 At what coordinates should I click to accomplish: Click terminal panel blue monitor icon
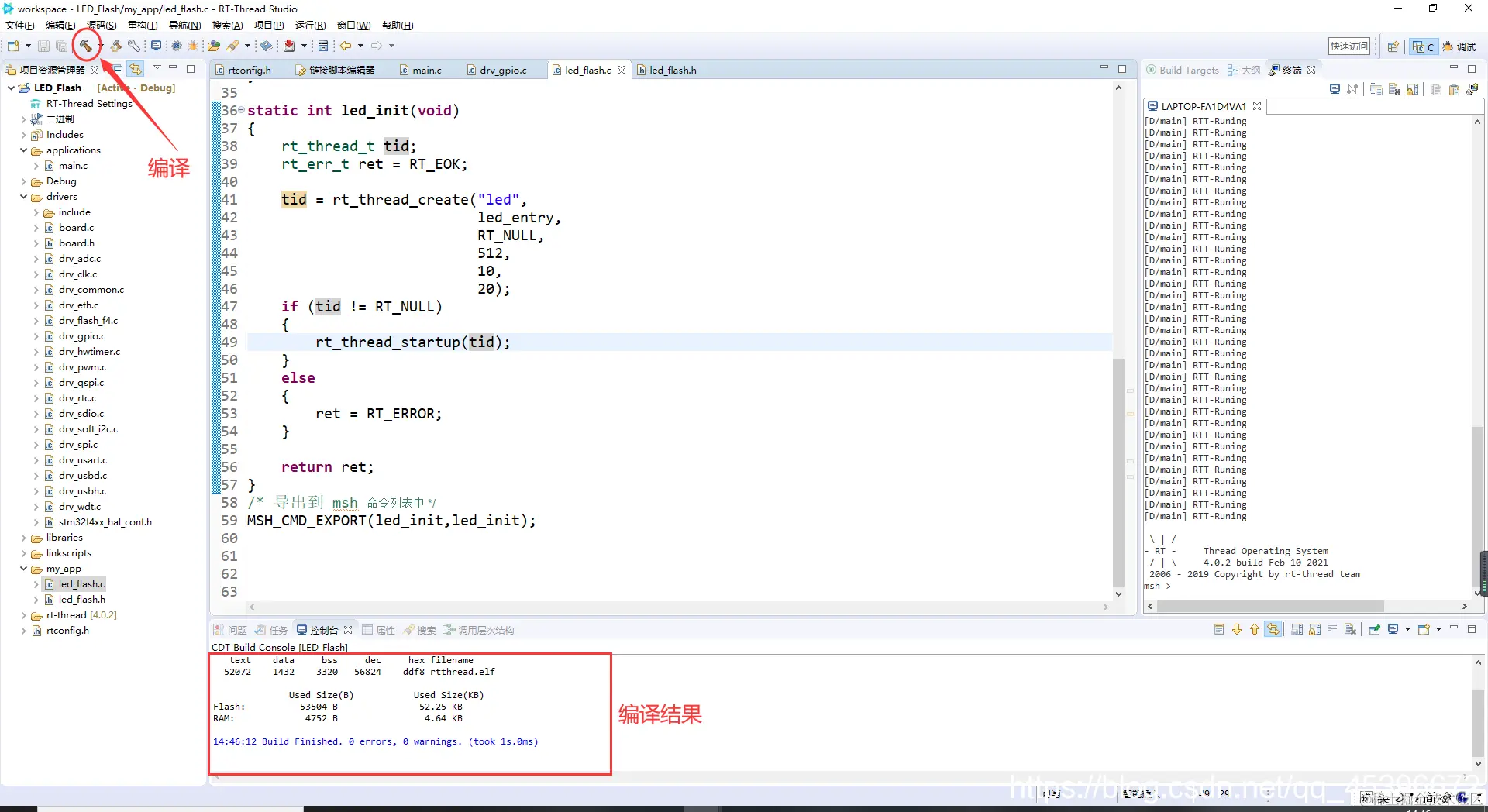point(1335,89)
